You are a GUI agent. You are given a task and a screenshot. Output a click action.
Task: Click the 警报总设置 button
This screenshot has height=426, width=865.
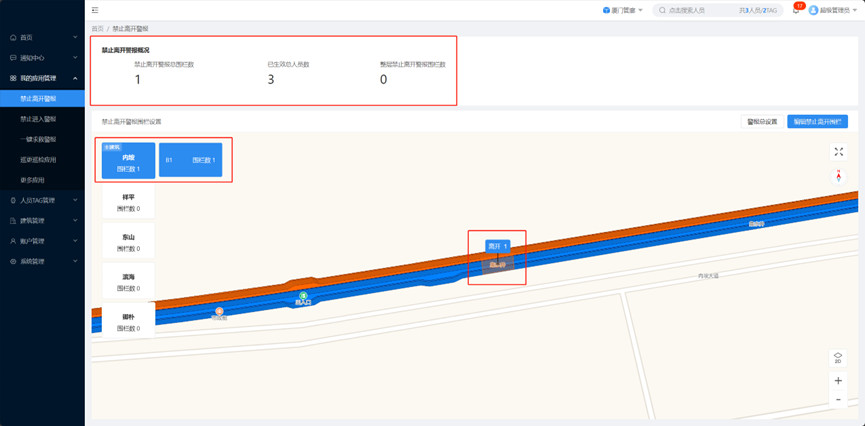coord(761,122)
